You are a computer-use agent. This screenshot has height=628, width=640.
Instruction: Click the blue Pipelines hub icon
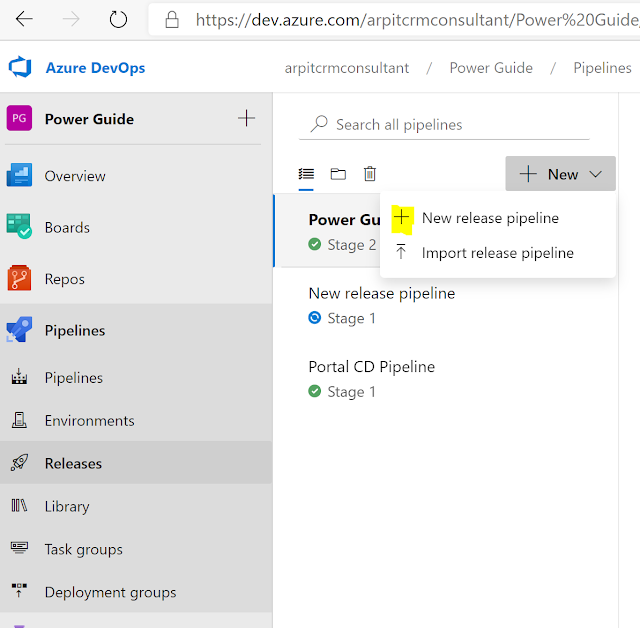(19, 329)
